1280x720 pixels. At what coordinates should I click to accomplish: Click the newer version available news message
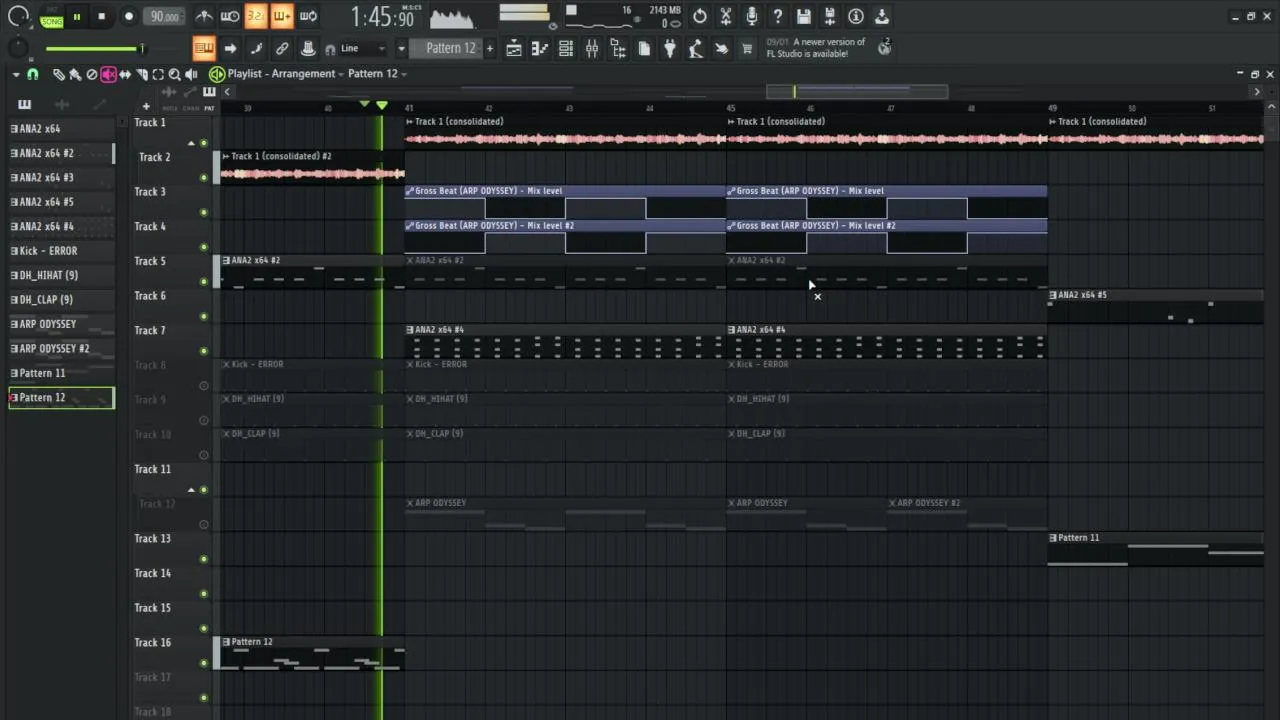816,48
